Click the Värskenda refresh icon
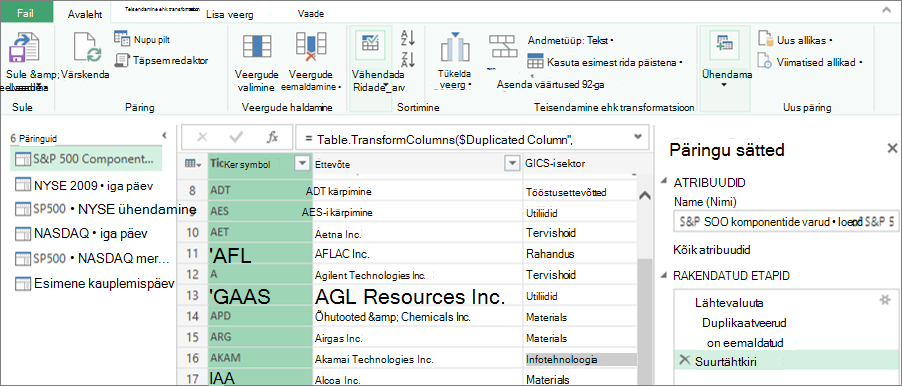This screenshot has width=902, height=386. [x=88, y=47]
